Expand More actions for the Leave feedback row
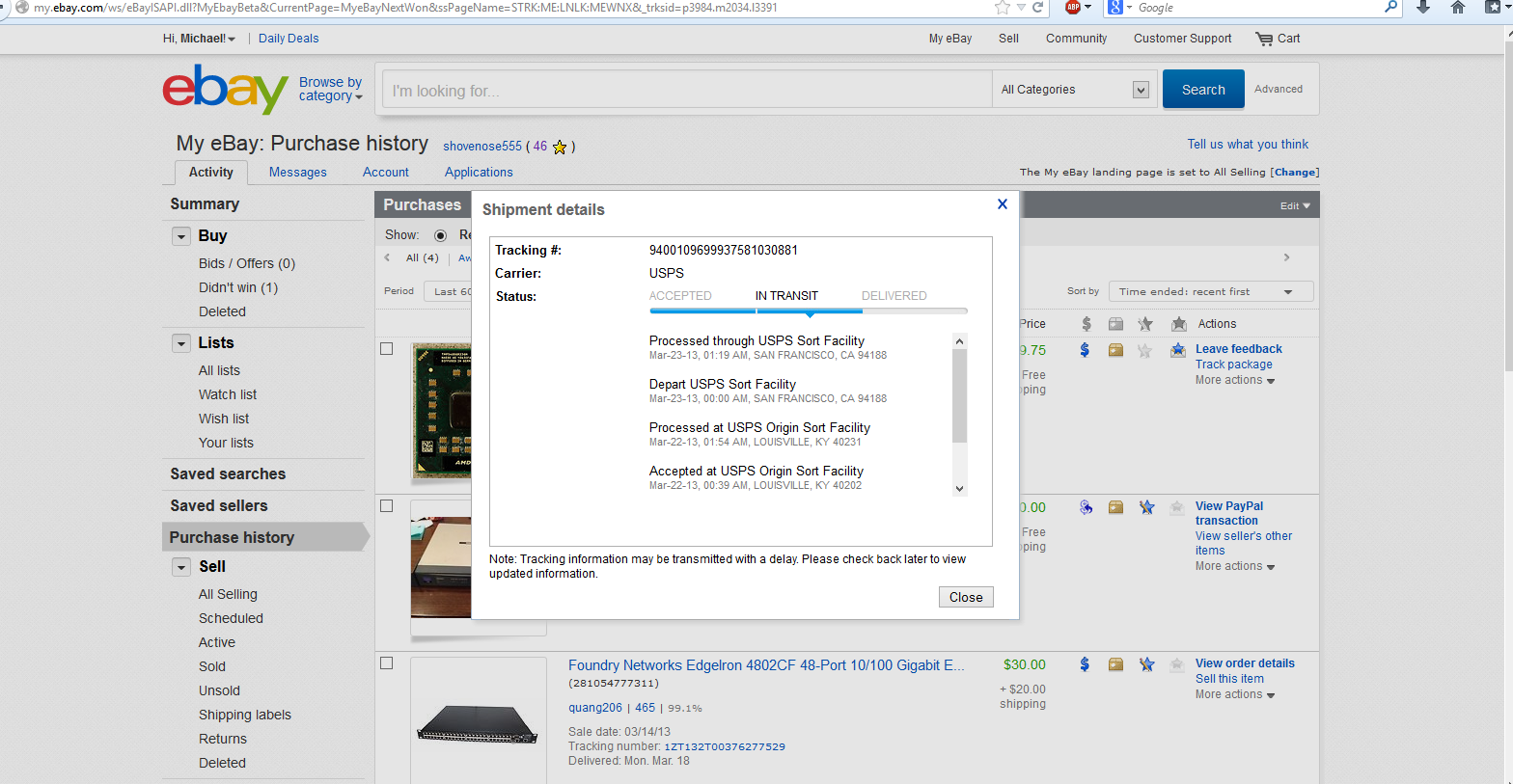Screen dimensions: 1513x784 (x=1235, y=380)
